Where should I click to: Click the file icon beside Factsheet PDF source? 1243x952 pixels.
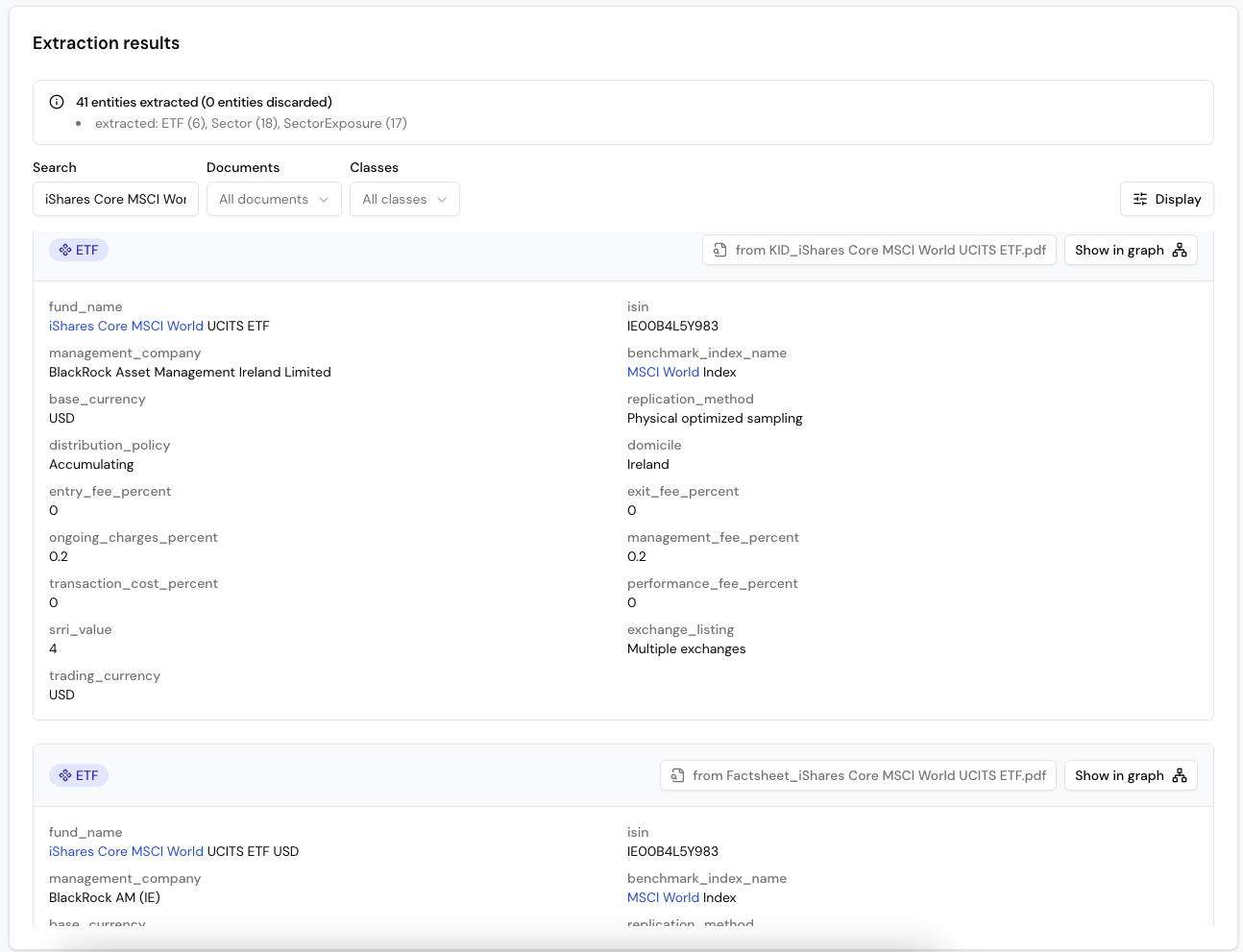coord(677,775)
